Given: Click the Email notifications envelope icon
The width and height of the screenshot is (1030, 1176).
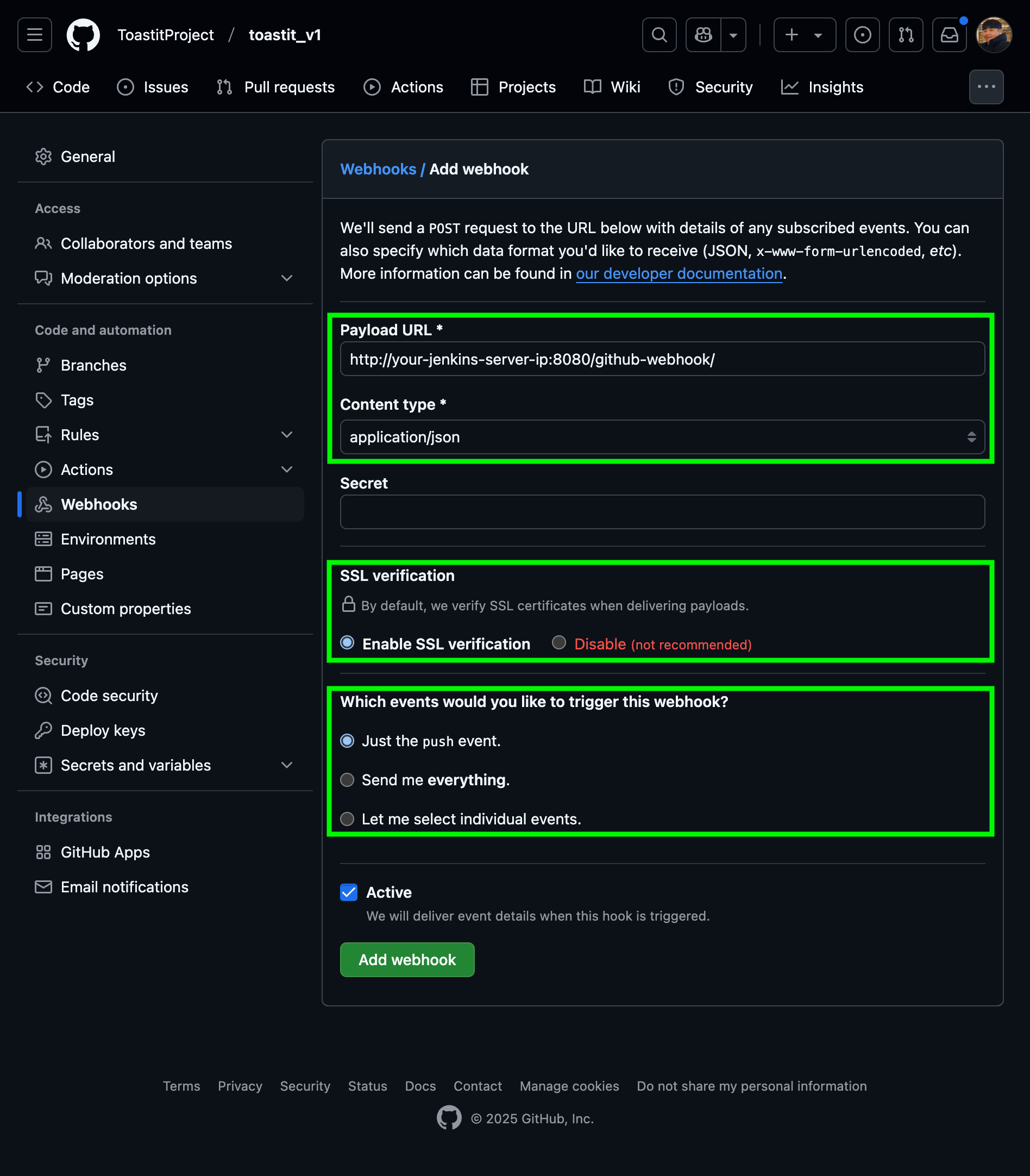Looking at the screenshot, I should [x=43, y=887].
